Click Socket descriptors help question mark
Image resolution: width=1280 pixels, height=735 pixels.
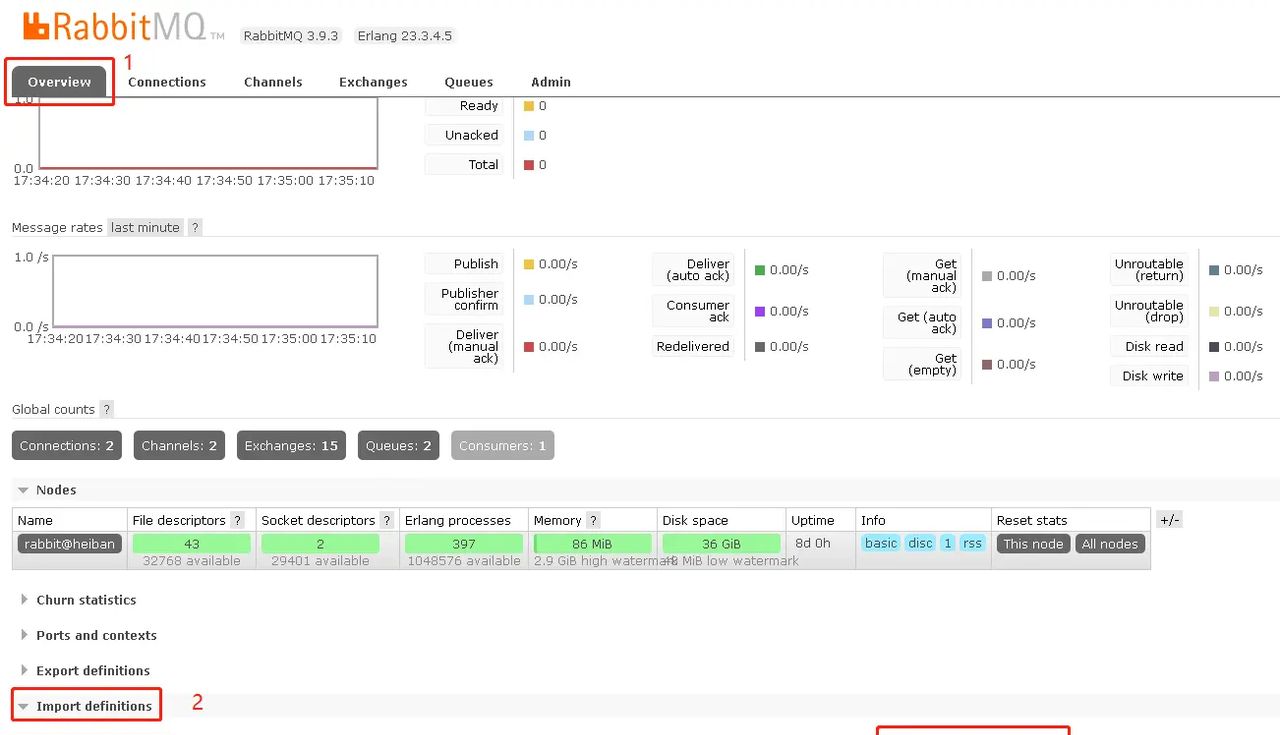click(386, 521)
